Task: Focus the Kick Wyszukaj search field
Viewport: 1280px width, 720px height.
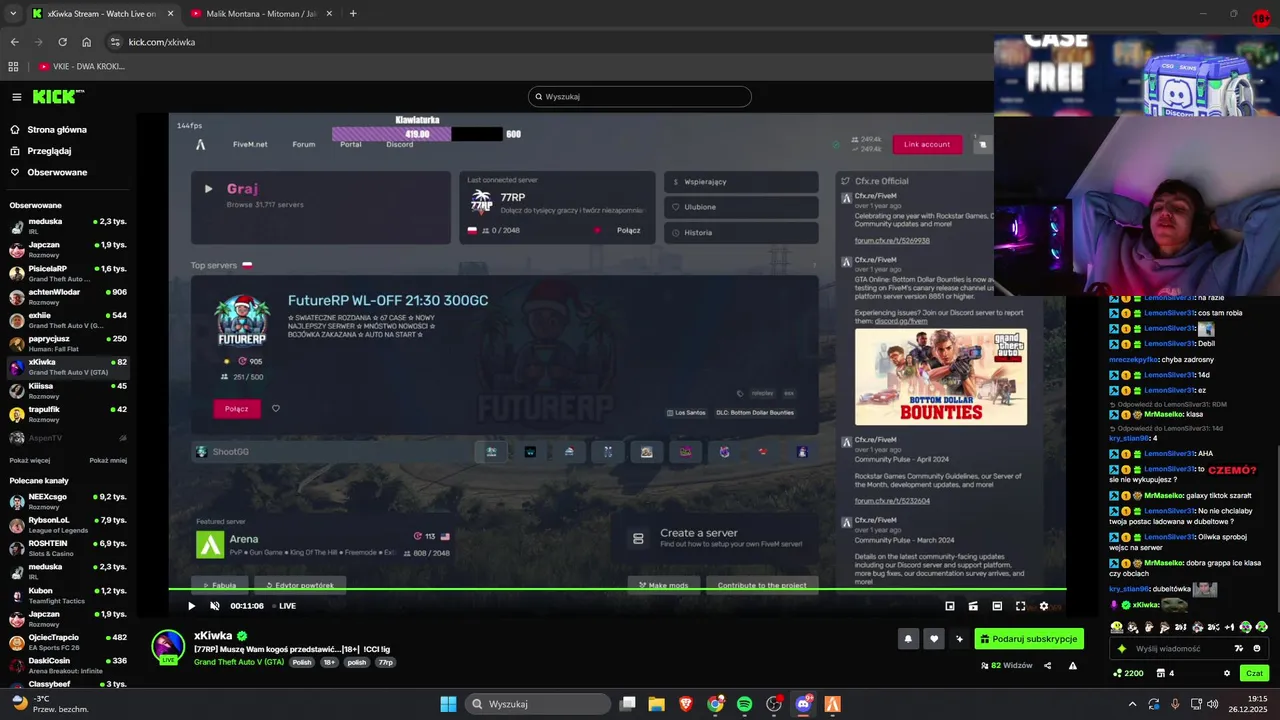Action: (x=640, y=97)
